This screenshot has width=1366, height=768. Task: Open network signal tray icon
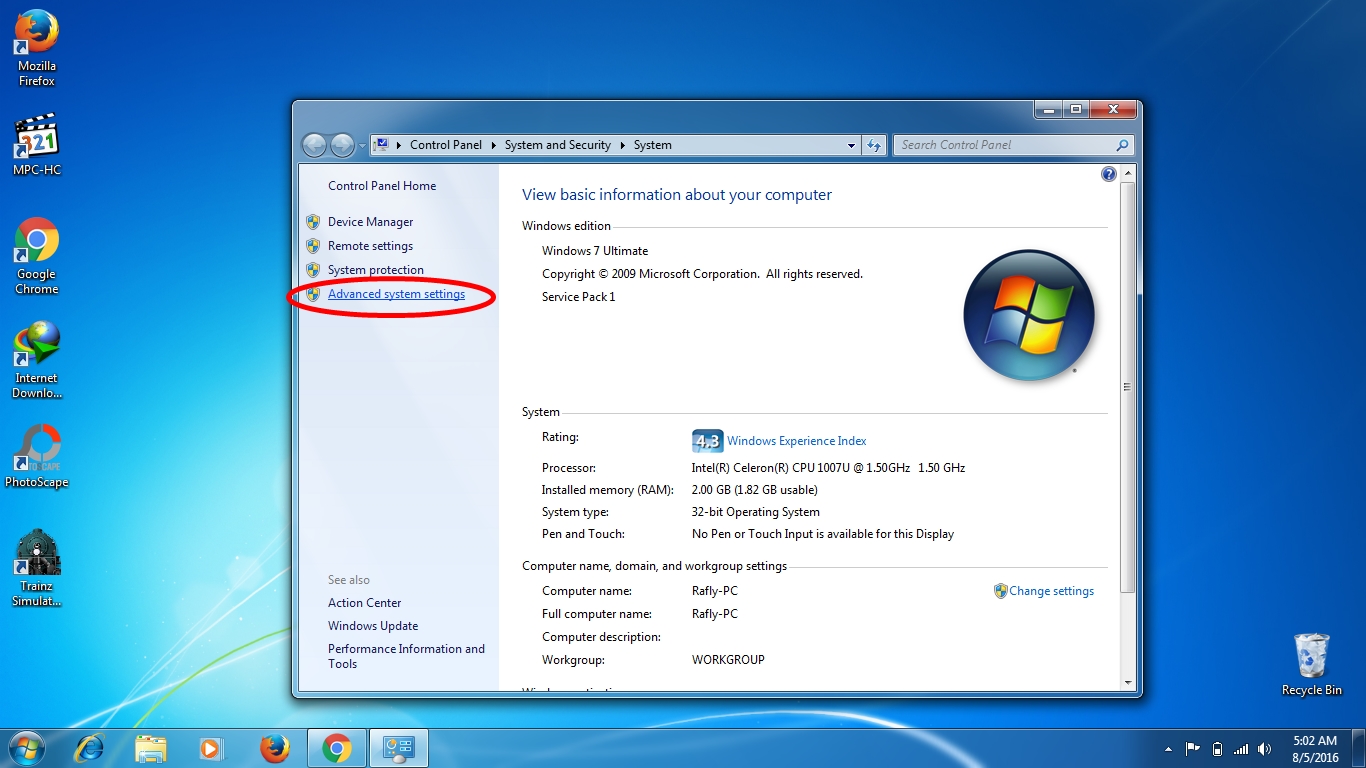pyautogui.click(x=1241, y=749)
